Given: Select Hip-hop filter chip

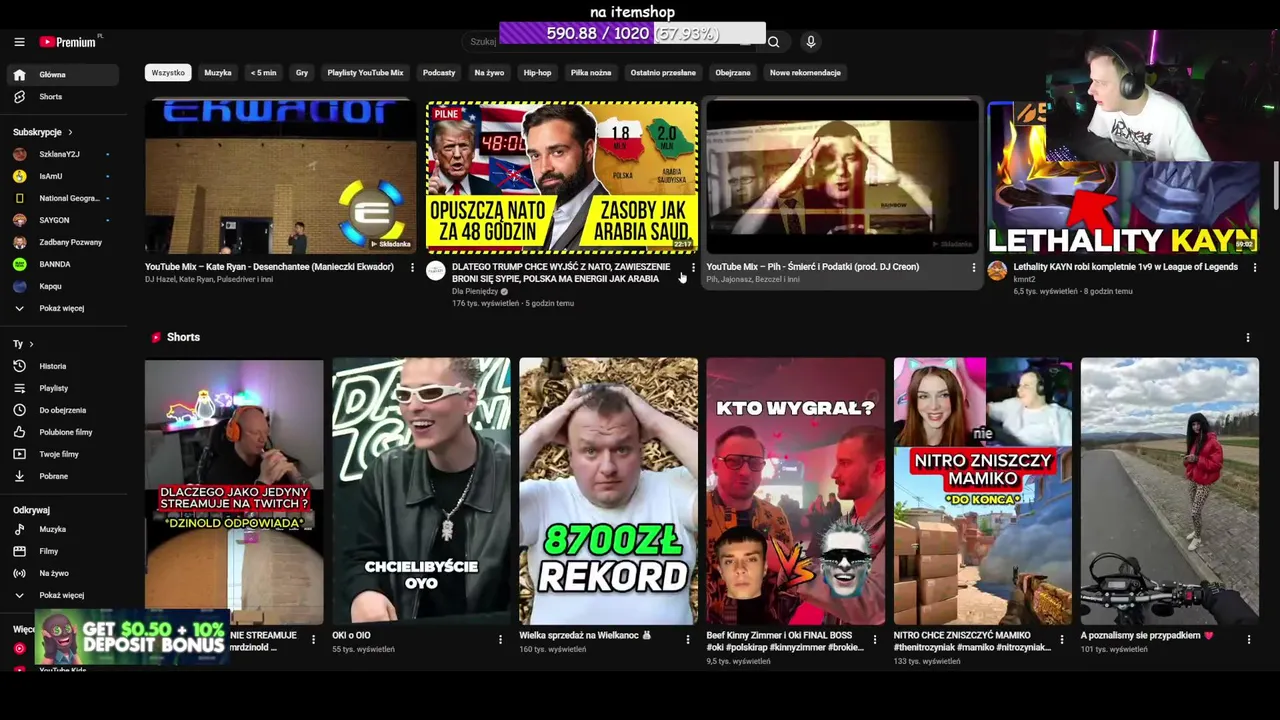Looking at the screenshot, I should [x=537, y=73].
